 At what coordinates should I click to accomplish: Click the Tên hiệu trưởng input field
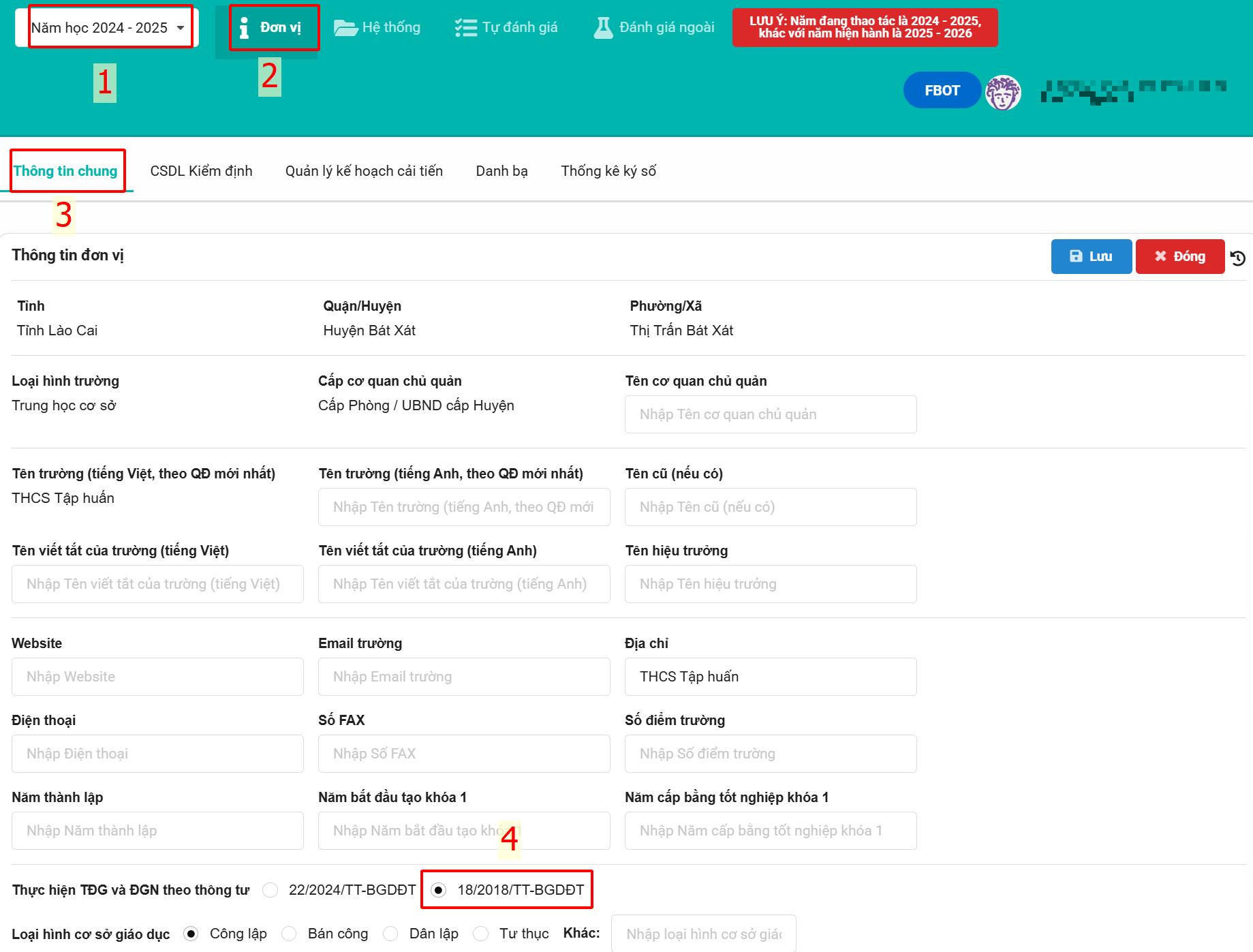(x=770, y=584)
